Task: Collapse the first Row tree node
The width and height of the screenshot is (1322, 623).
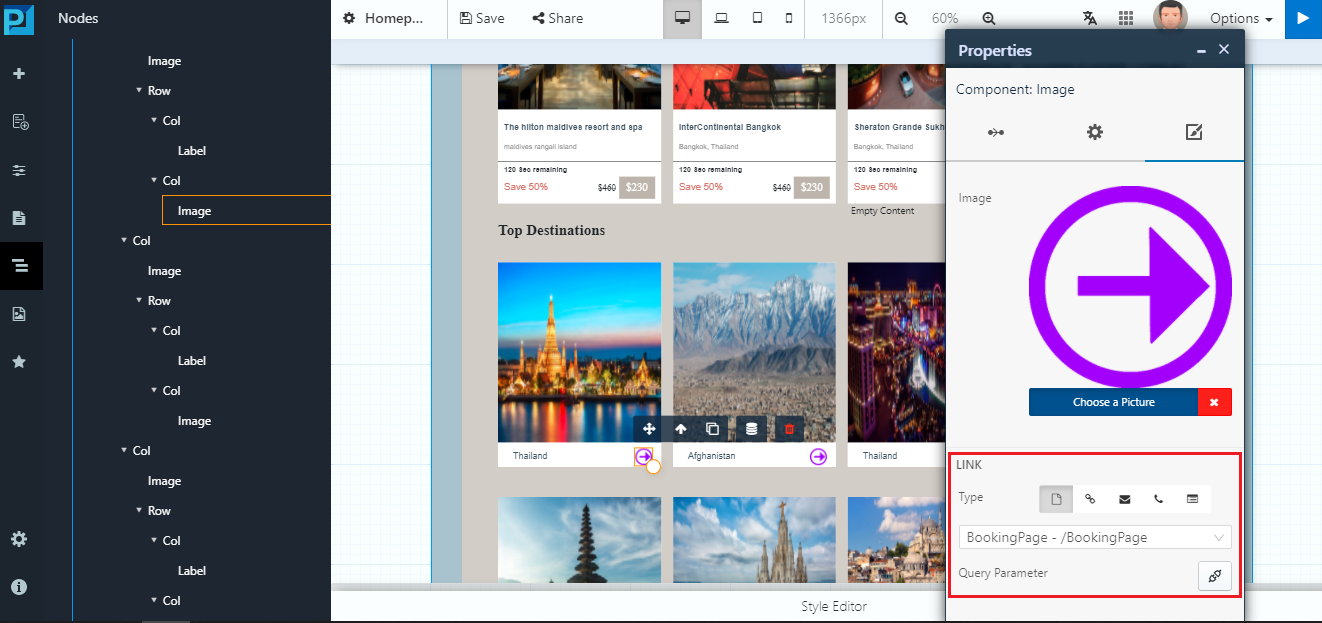Action: (x=139, y=90)
